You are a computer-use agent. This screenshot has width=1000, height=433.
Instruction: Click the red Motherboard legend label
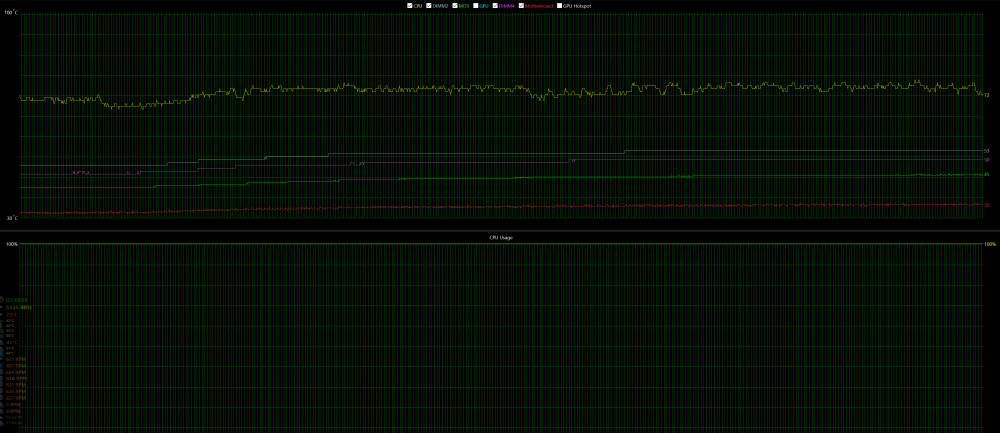pyautogui.click(x=539, y=6)
